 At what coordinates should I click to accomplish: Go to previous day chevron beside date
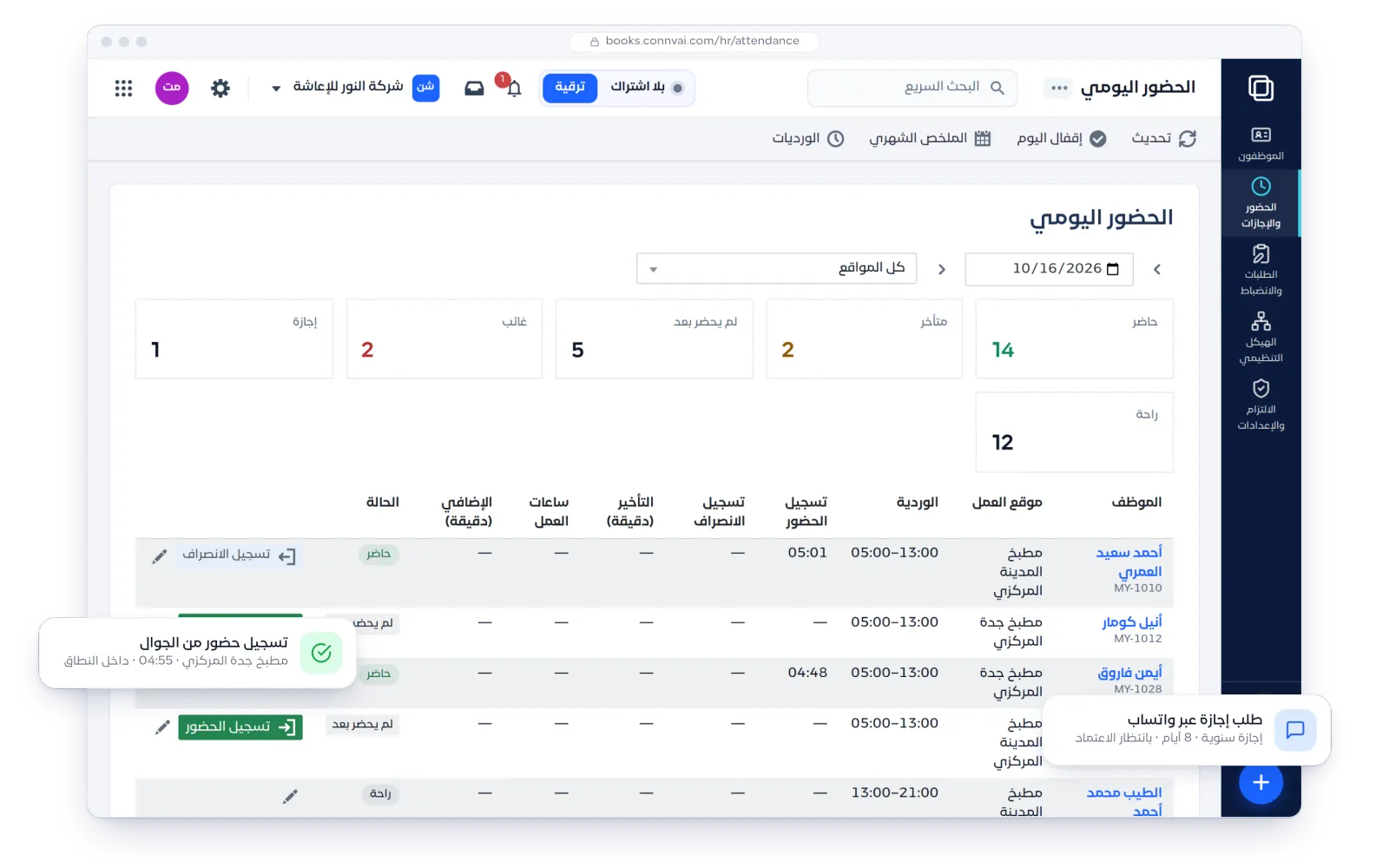click(1157, 269)
